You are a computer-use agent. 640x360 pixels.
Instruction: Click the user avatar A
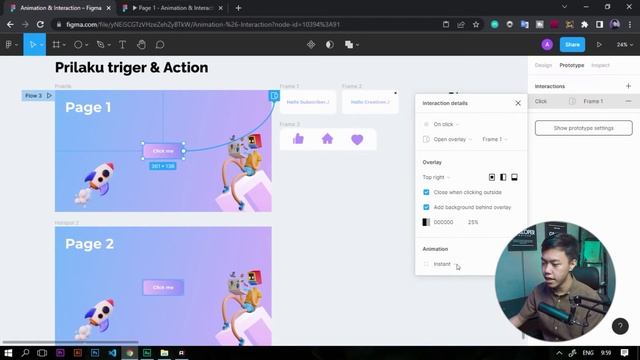547,44
